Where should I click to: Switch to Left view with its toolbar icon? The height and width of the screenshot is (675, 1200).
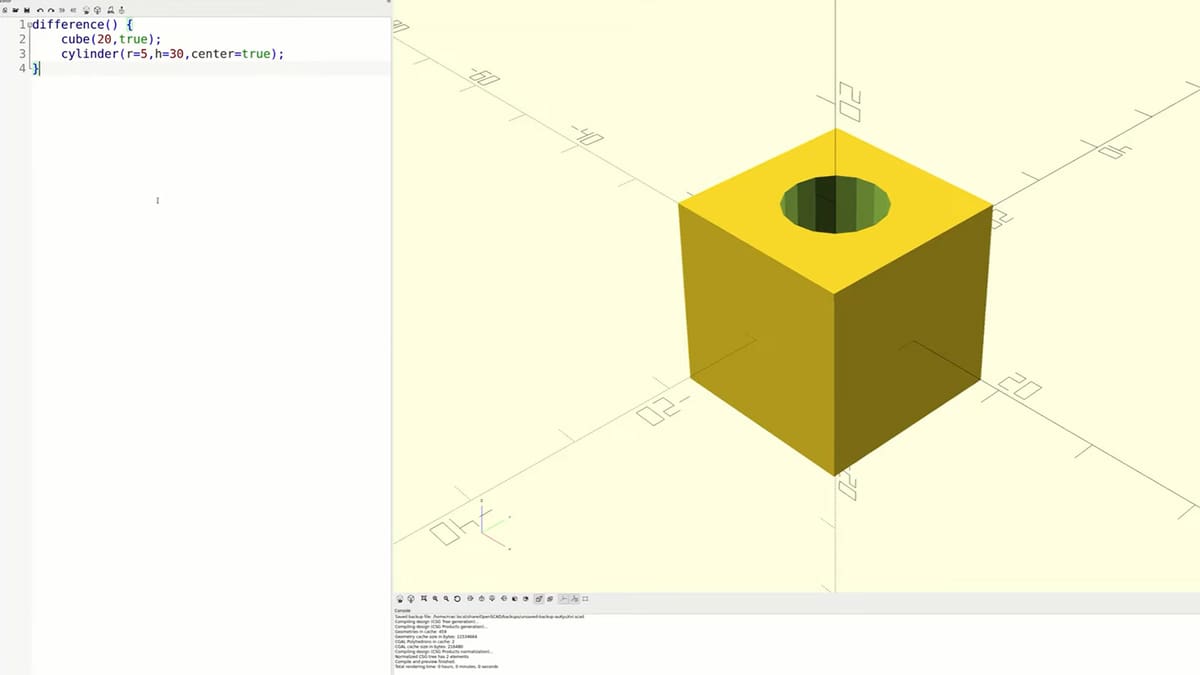(x=504, y=598)
